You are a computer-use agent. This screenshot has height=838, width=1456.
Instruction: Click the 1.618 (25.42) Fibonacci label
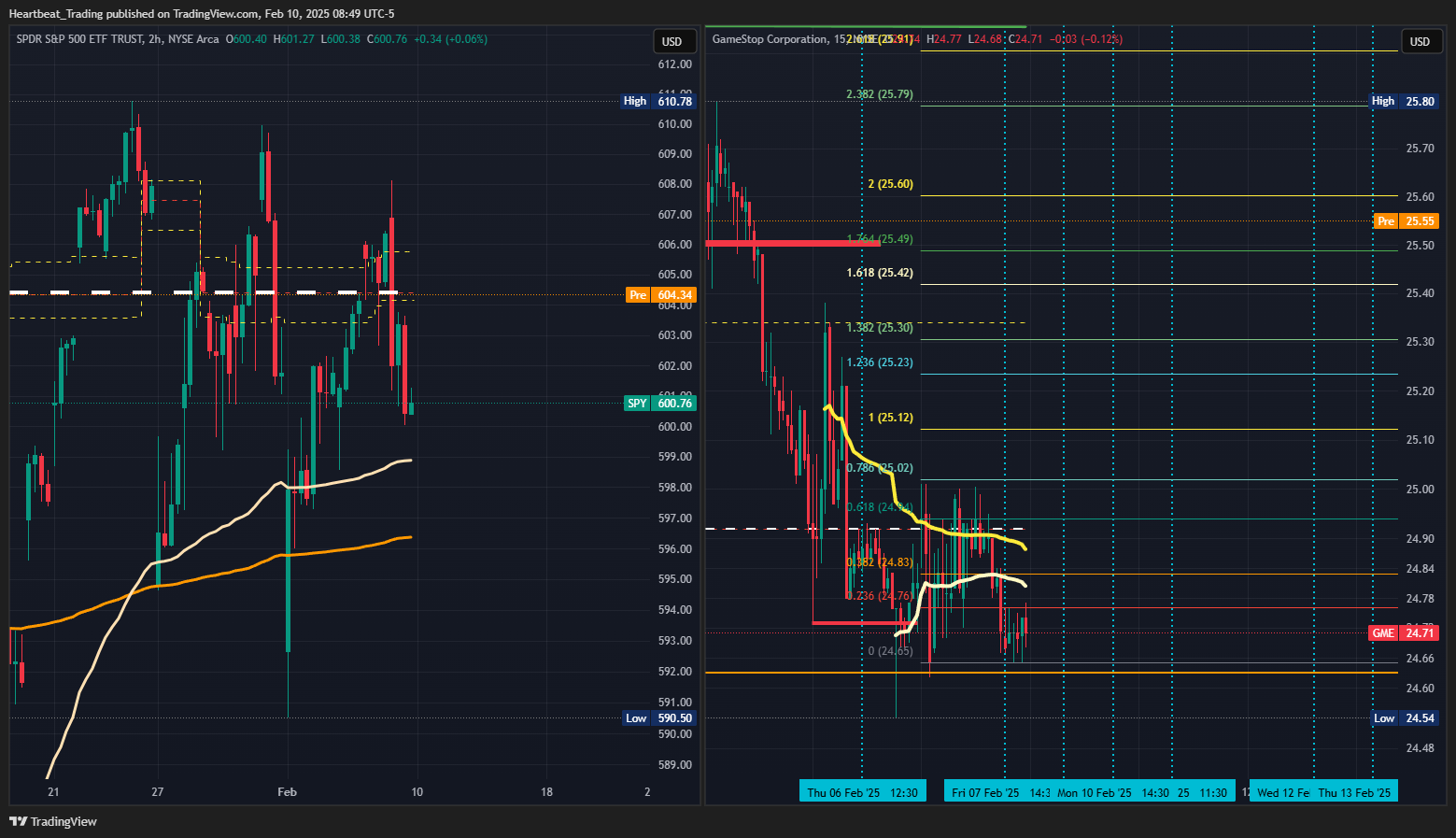point(880,273)
